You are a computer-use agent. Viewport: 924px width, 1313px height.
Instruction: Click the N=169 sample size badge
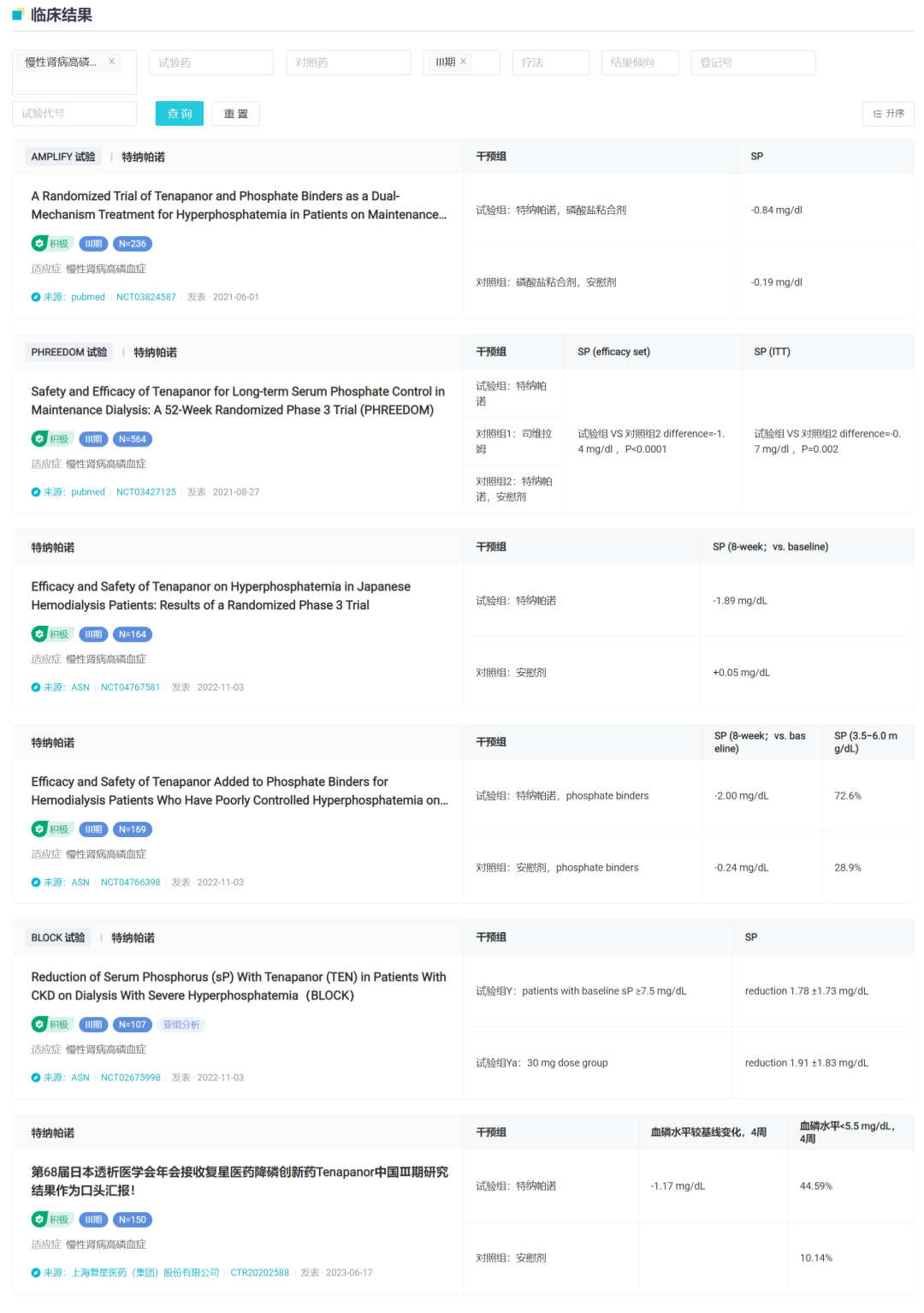(x=132, y=829)
